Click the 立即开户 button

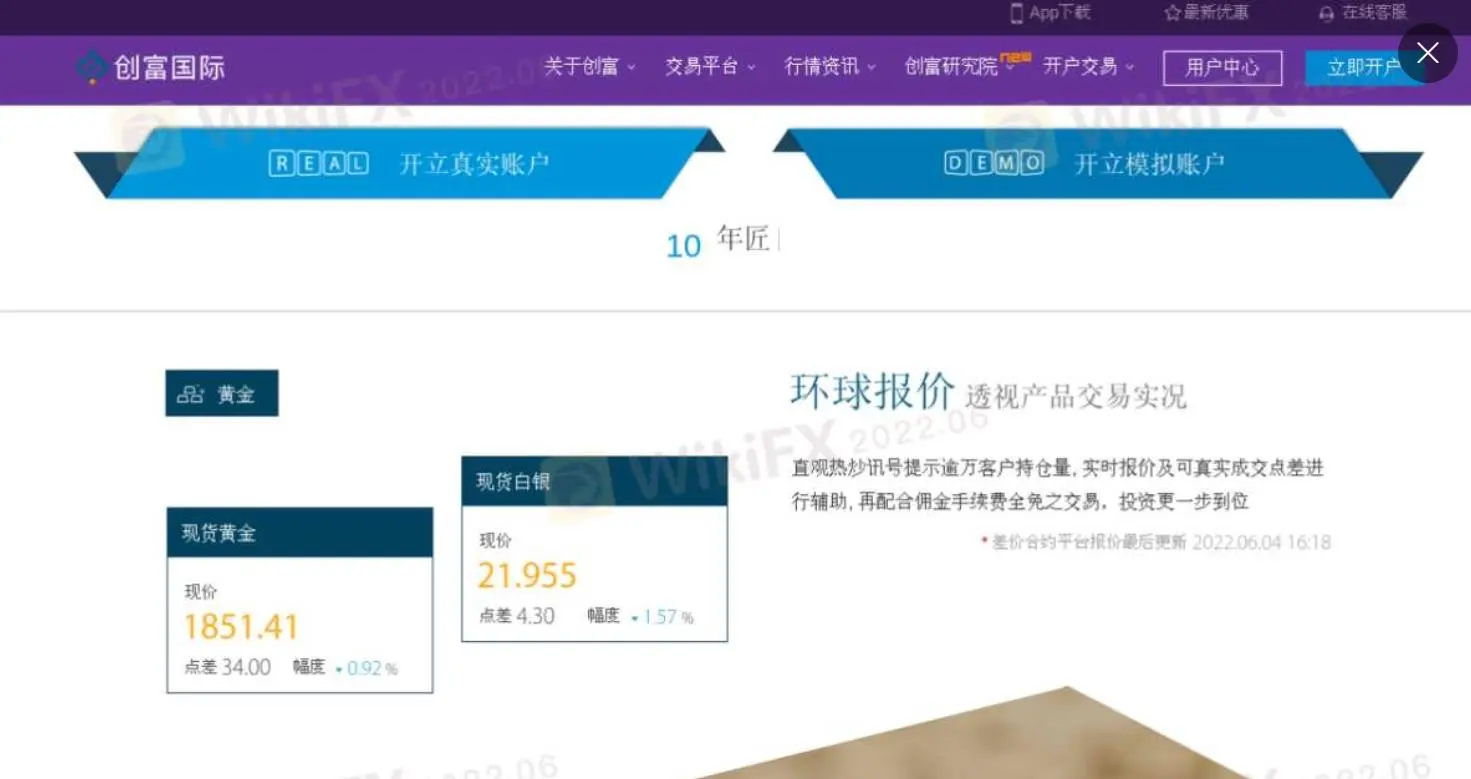point(1363,68)
